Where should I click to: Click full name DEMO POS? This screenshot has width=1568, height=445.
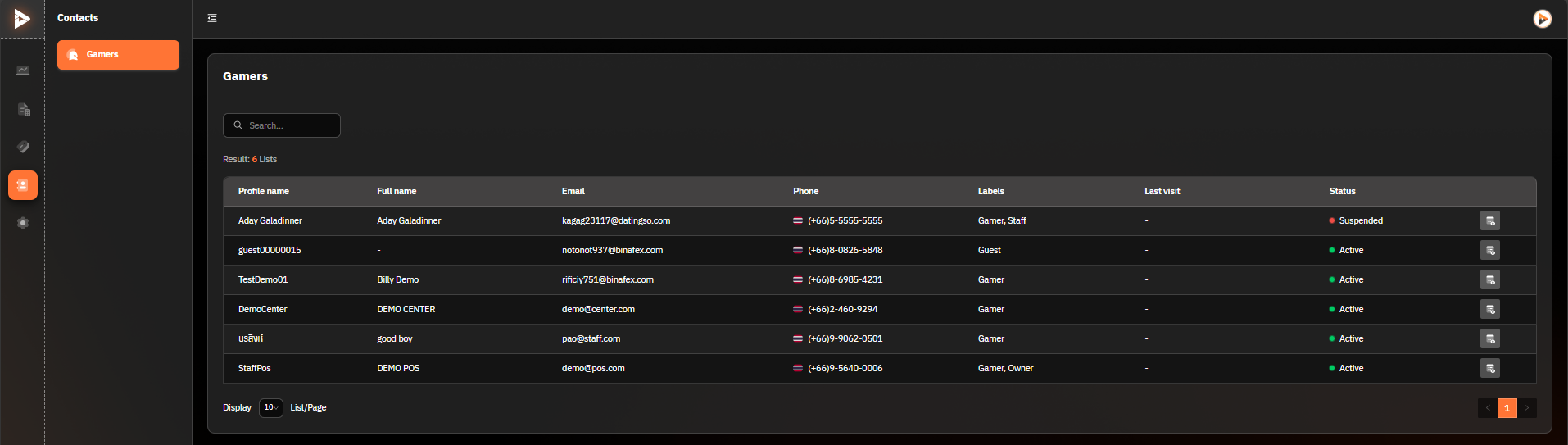(x=398, y=368)
